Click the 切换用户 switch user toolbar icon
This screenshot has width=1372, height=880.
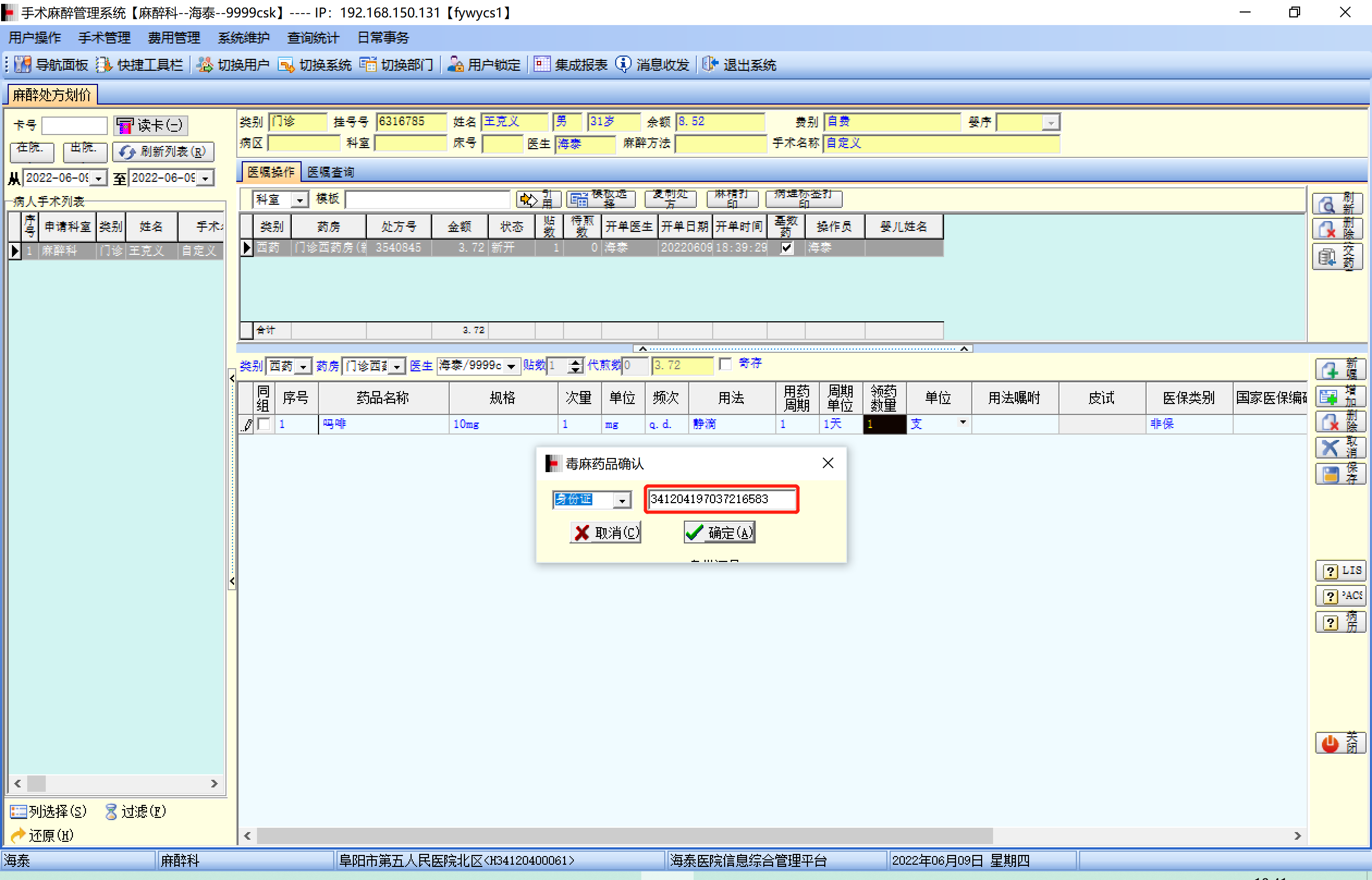[205, 65]
